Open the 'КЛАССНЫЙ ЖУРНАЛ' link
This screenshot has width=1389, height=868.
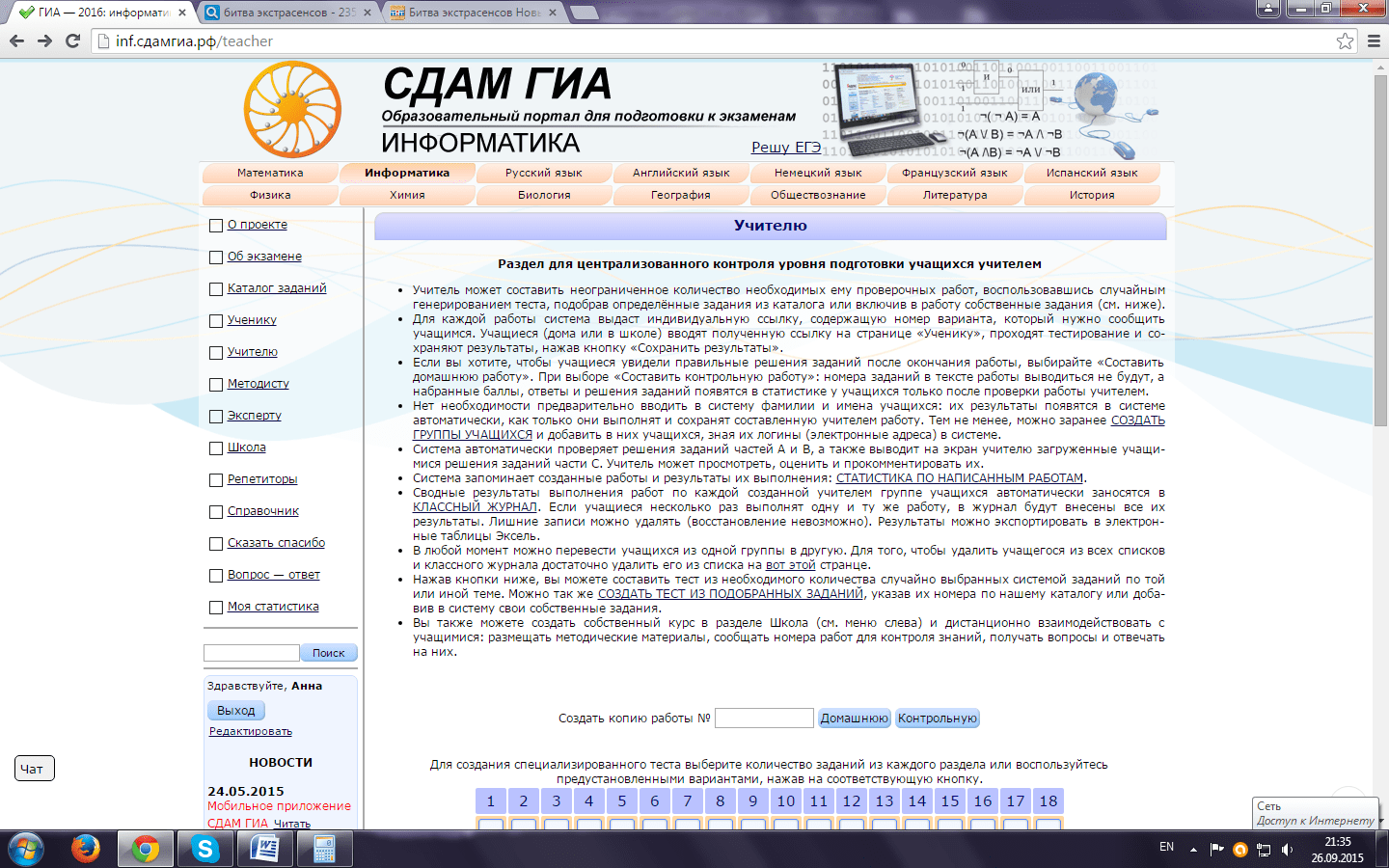(x=475, y=507)
